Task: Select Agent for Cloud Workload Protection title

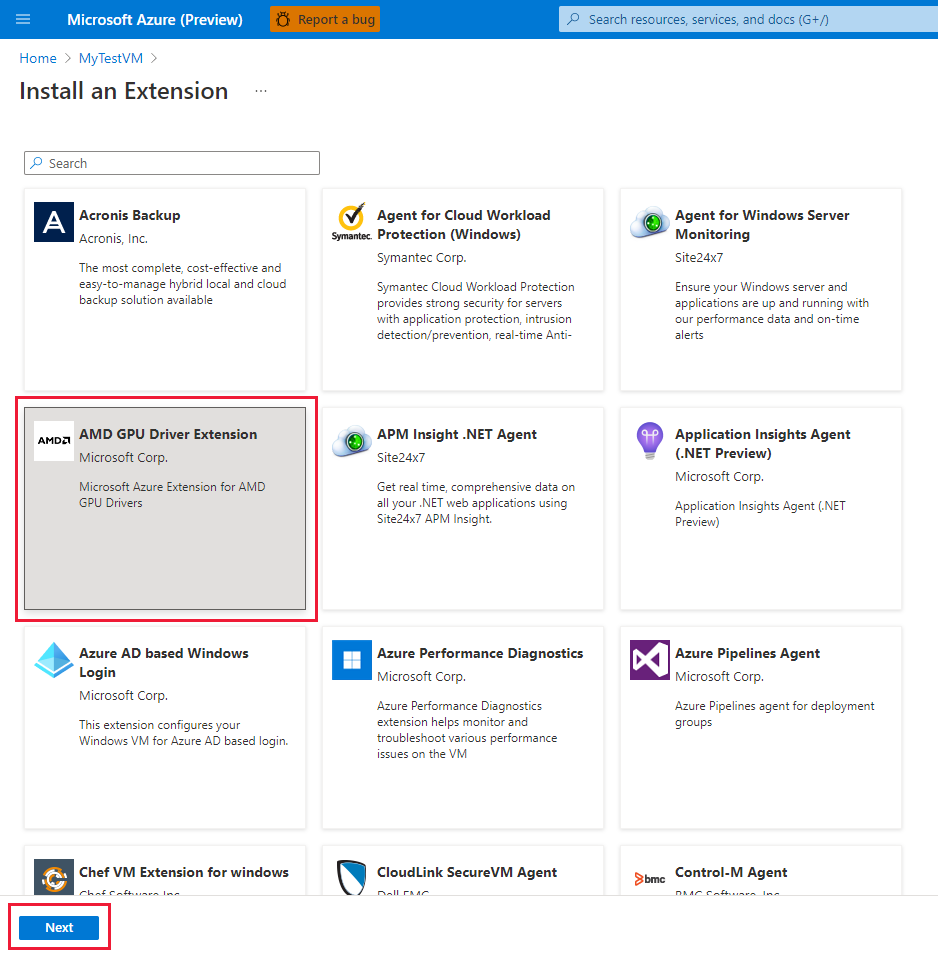Action: click(x=464, y=225)
